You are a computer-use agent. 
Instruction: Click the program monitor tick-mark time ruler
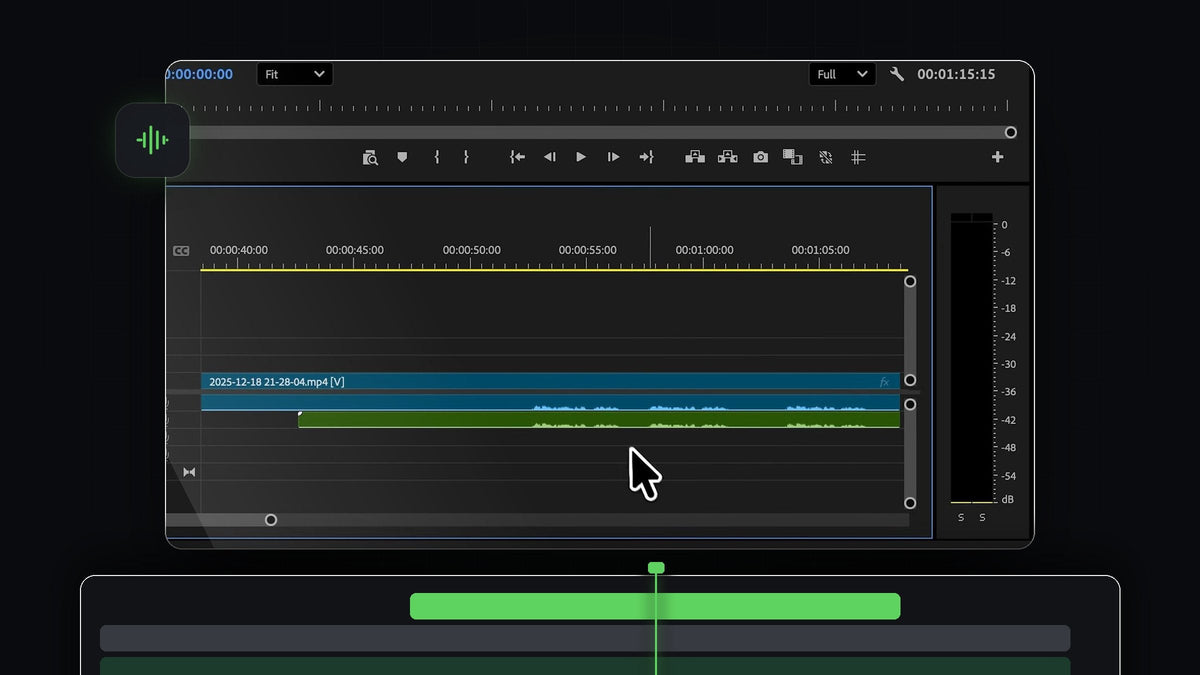coord(600,106)
